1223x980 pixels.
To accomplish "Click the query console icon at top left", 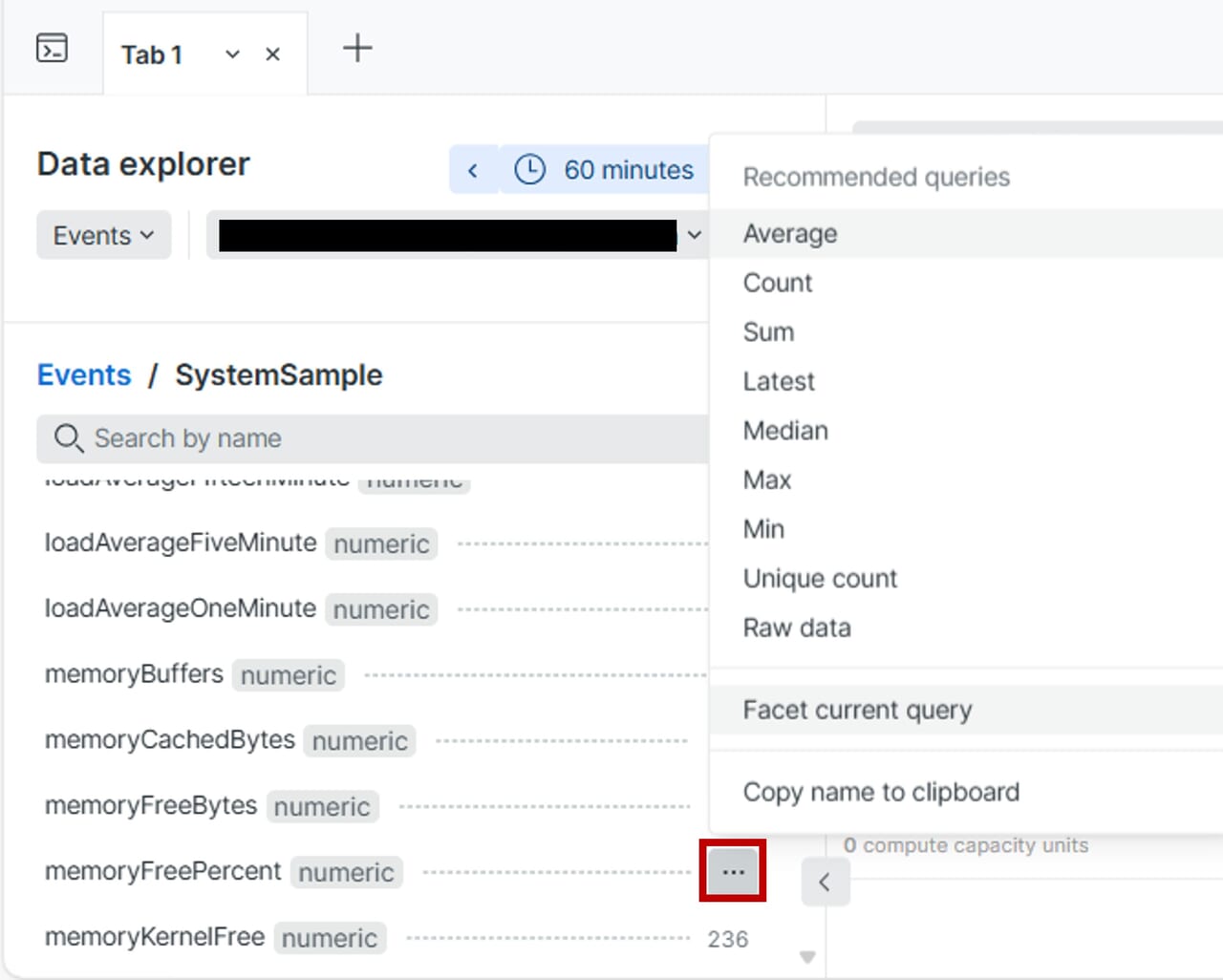I will point(52,48).
